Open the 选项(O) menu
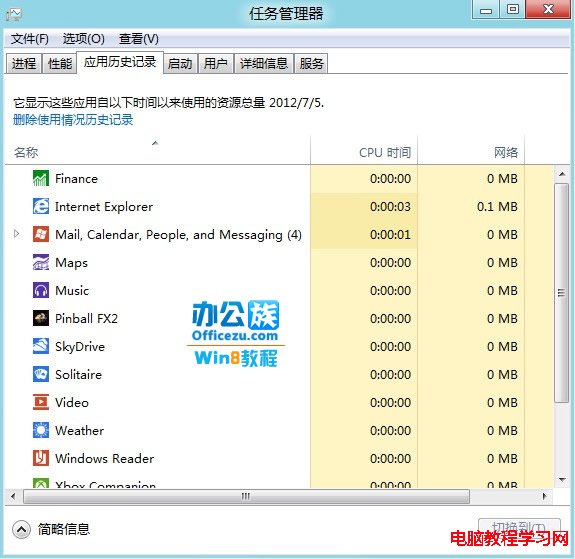The image size is (575, 559). click(84, 39)
